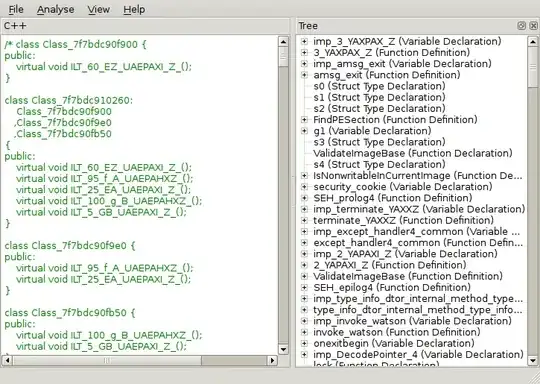Select s1 (Struct Type Declaration)
The height and width of the screenshot is (384, 540).
[x=379, y=97]
